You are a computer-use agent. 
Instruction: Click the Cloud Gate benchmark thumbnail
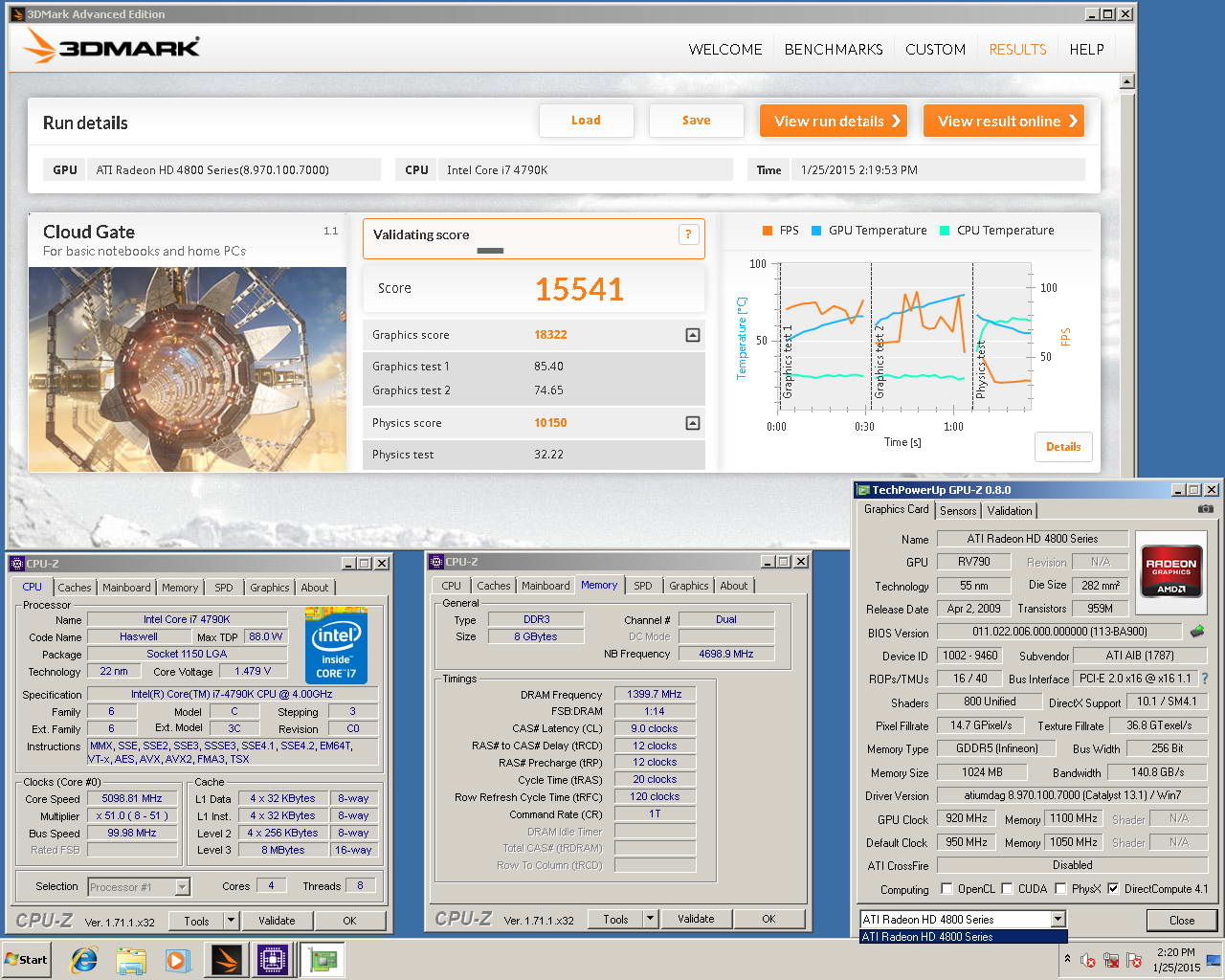pos(188,369)
